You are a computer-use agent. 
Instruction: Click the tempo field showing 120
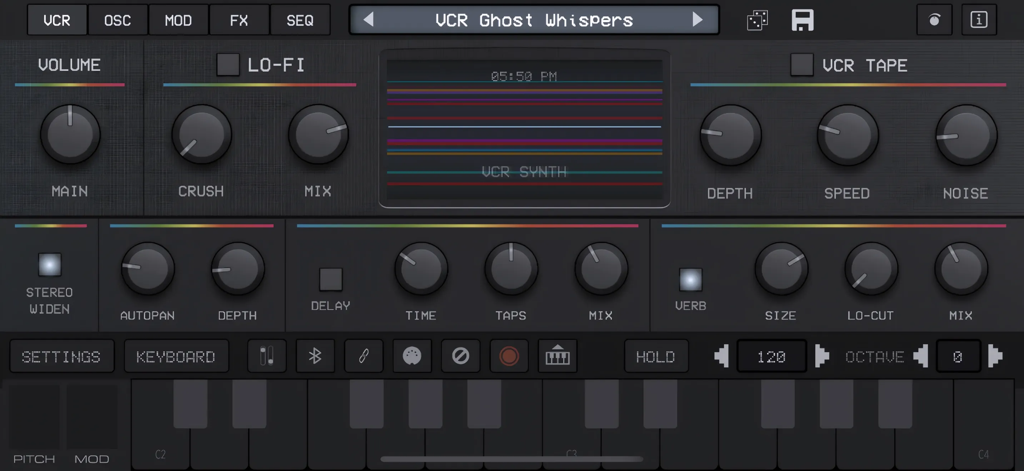click(x=771, y=357)
